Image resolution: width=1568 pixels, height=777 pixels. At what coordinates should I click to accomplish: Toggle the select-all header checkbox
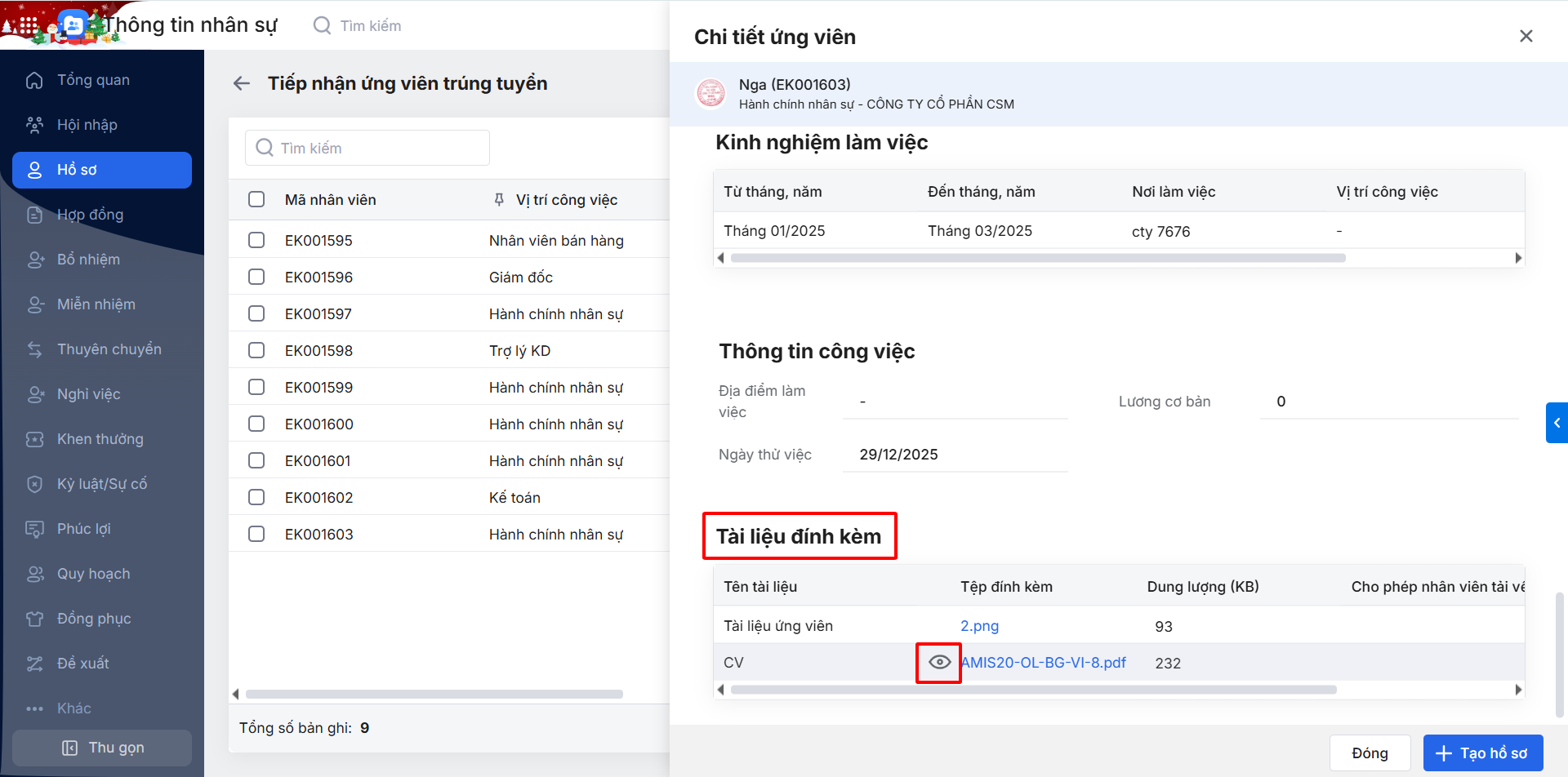point(256,199)
